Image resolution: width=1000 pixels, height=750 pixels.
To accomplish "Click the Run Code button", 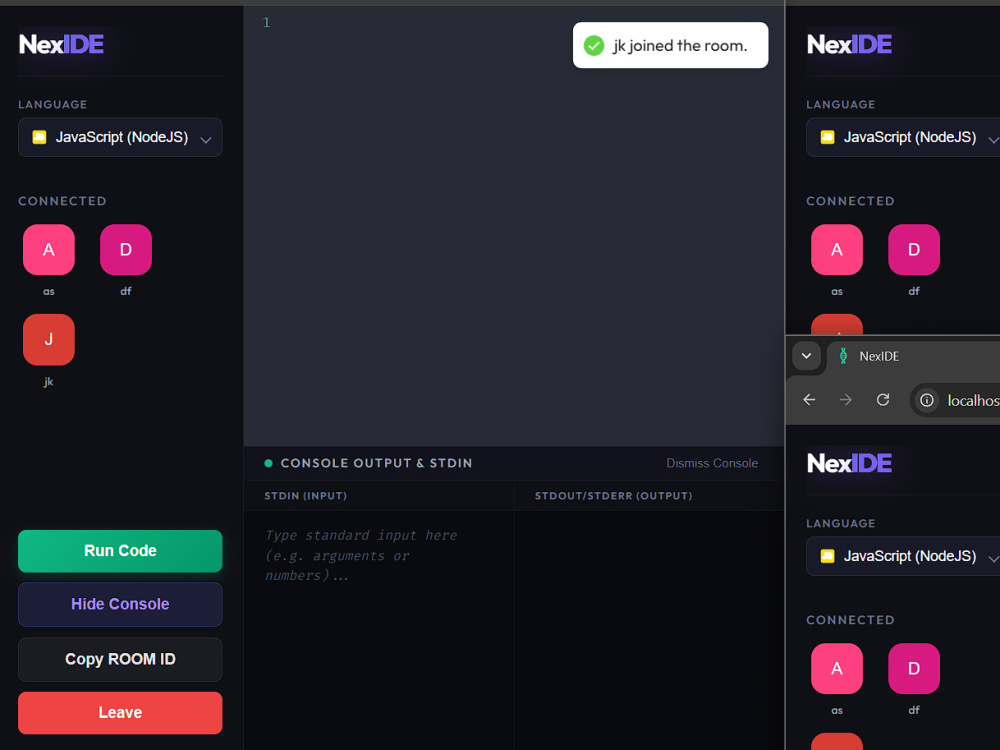I will click(120, 551).
